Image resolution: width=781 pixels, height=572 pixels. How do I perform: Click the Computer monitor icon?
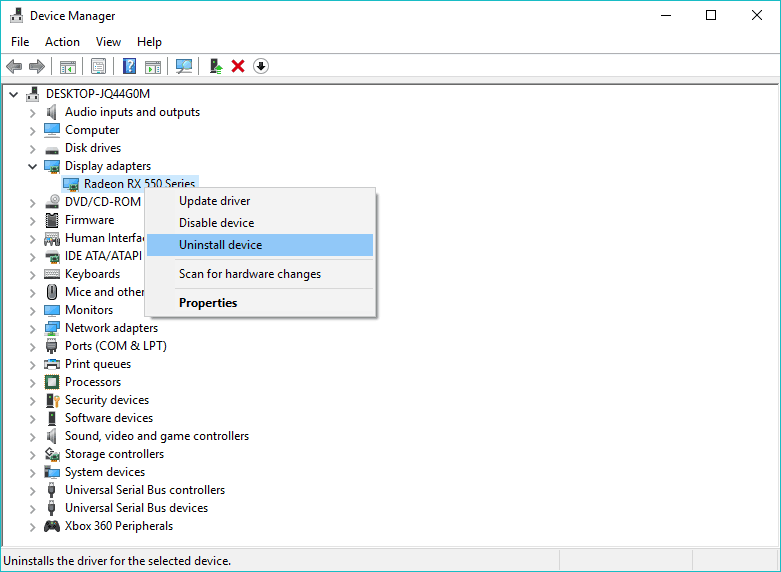(x=52, y=130)
